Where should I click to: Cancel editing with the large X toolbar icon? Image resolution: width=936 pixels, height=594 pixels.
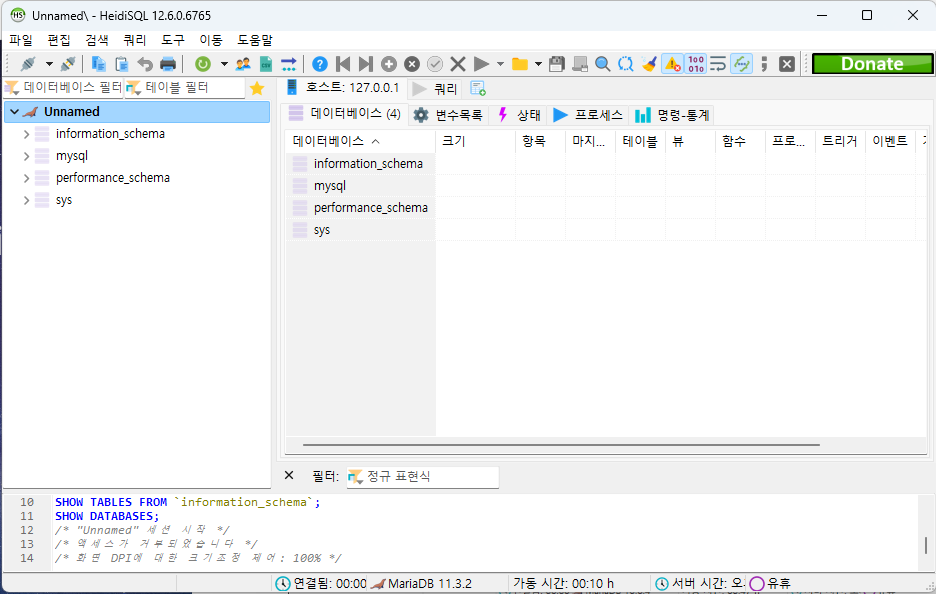(458, 64)
